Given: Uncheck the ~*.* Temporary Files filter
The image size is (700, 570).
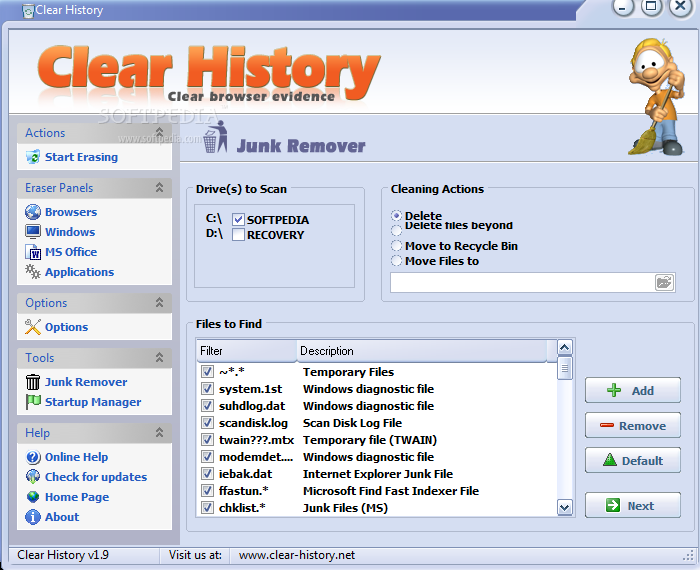Looking at the screenshot, I should pos(207,371).
